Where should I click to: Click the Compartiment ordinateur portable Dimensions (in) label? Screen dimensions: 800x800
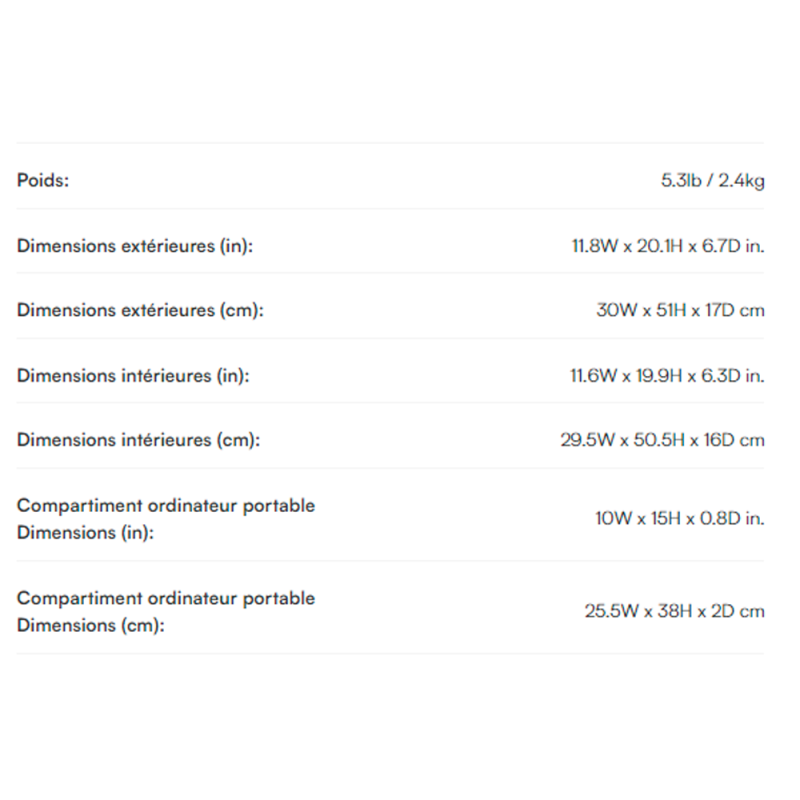(166, 519)
